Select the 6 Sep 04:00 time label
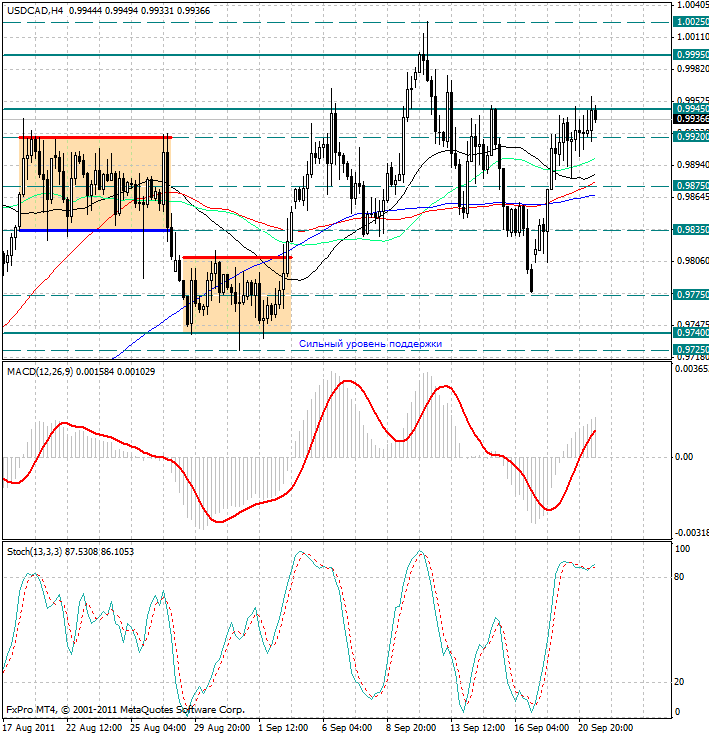The width and height of the screenshot is (709, 735). coord(347,727)
